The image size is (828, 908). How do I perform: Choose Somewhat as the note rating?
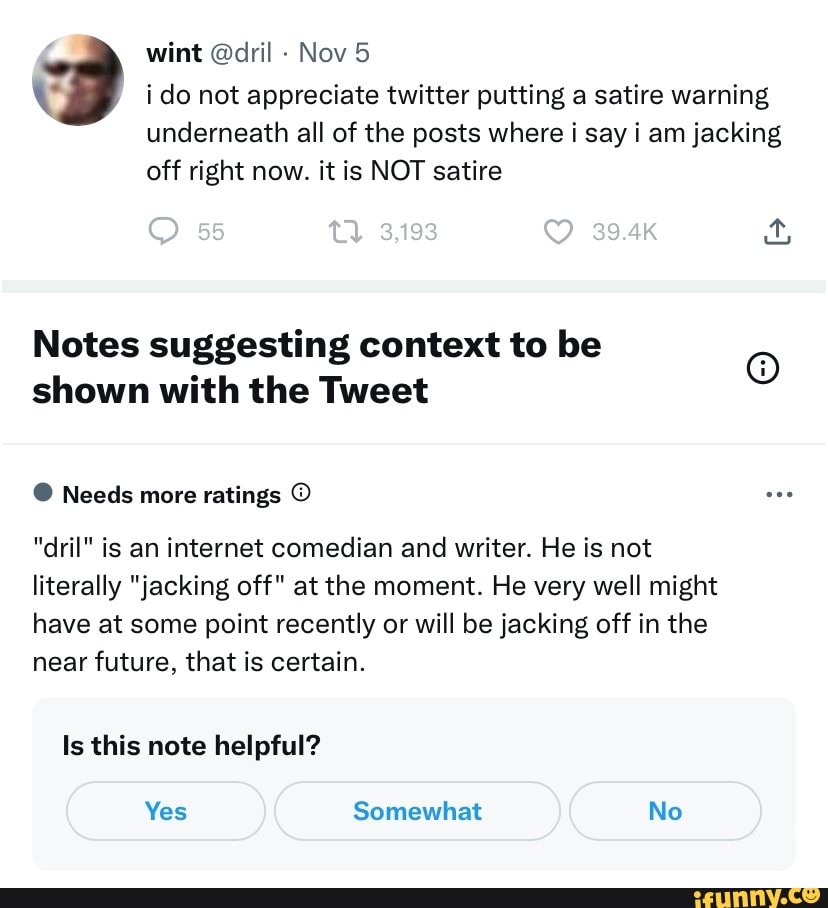click(x=417, y=811)
